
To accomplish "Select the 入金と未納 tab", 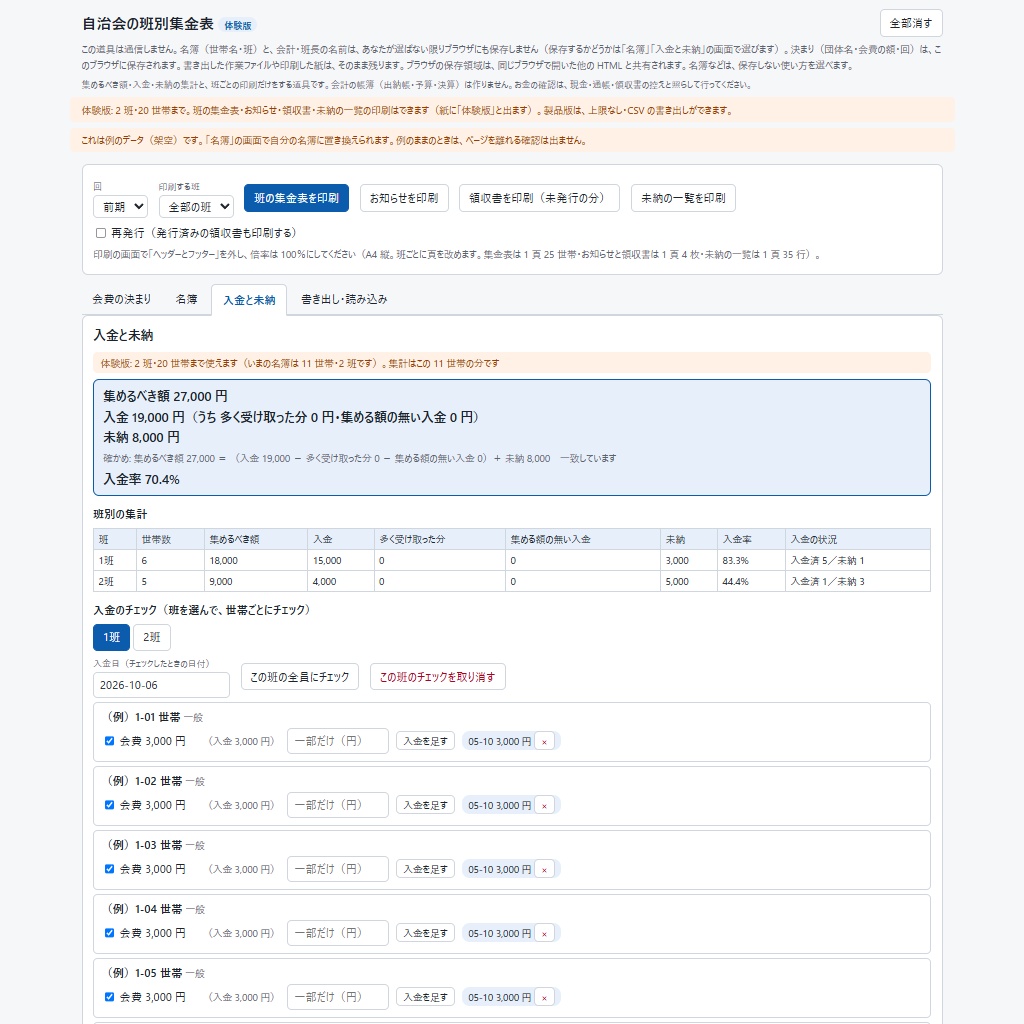I will [249, 300].
